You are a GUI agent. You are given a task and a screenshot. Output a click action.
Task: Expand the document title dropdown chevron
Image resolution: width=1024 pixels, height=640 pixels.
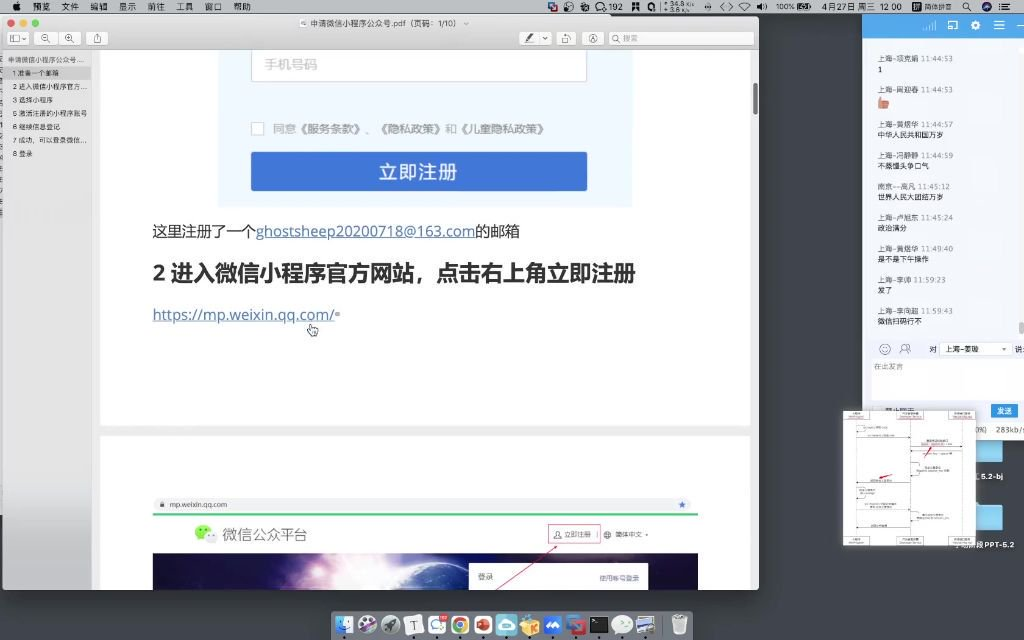click(466, 24)
